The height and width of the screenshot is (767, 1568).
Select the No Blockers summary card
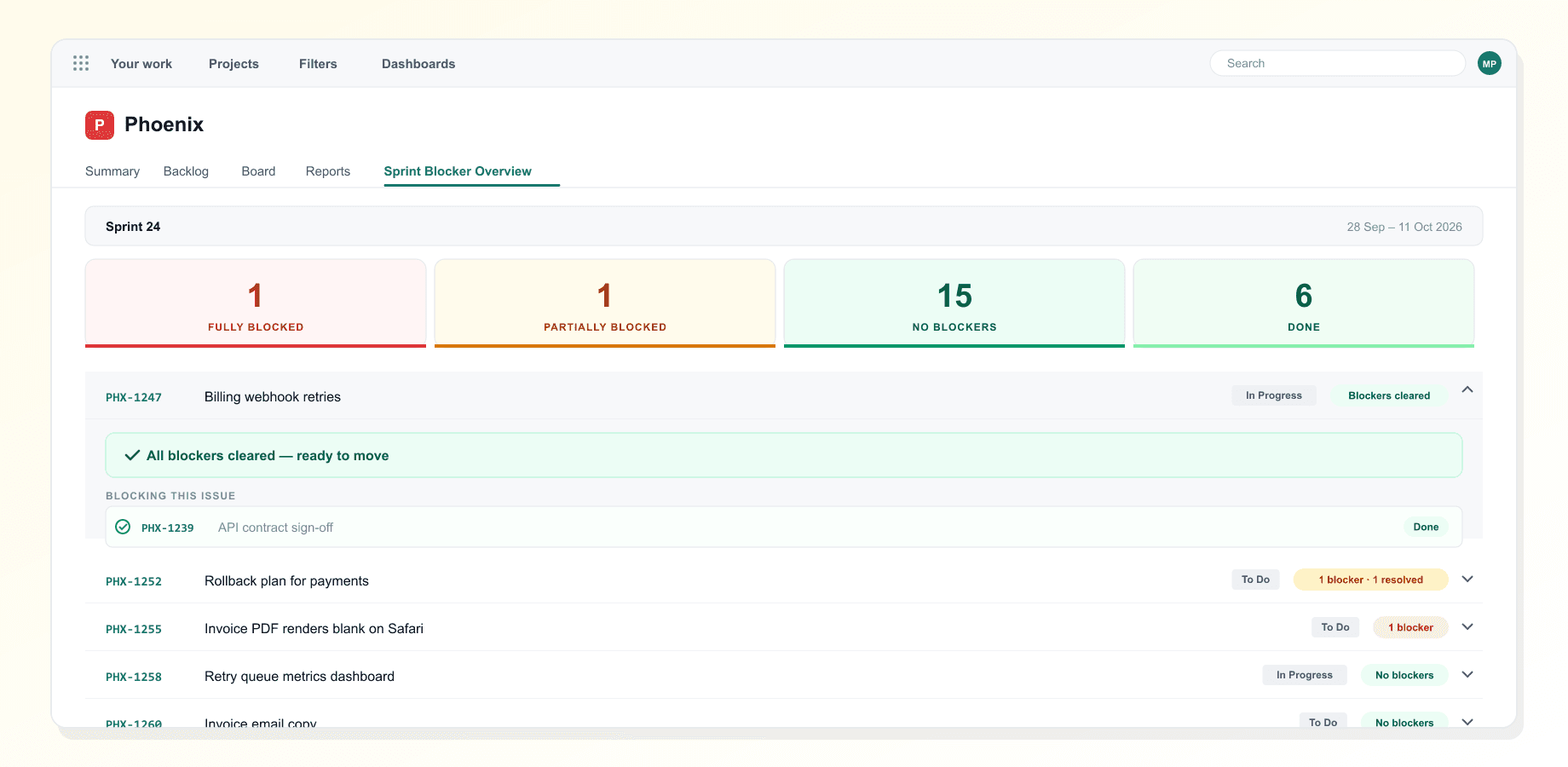[954, 303]
